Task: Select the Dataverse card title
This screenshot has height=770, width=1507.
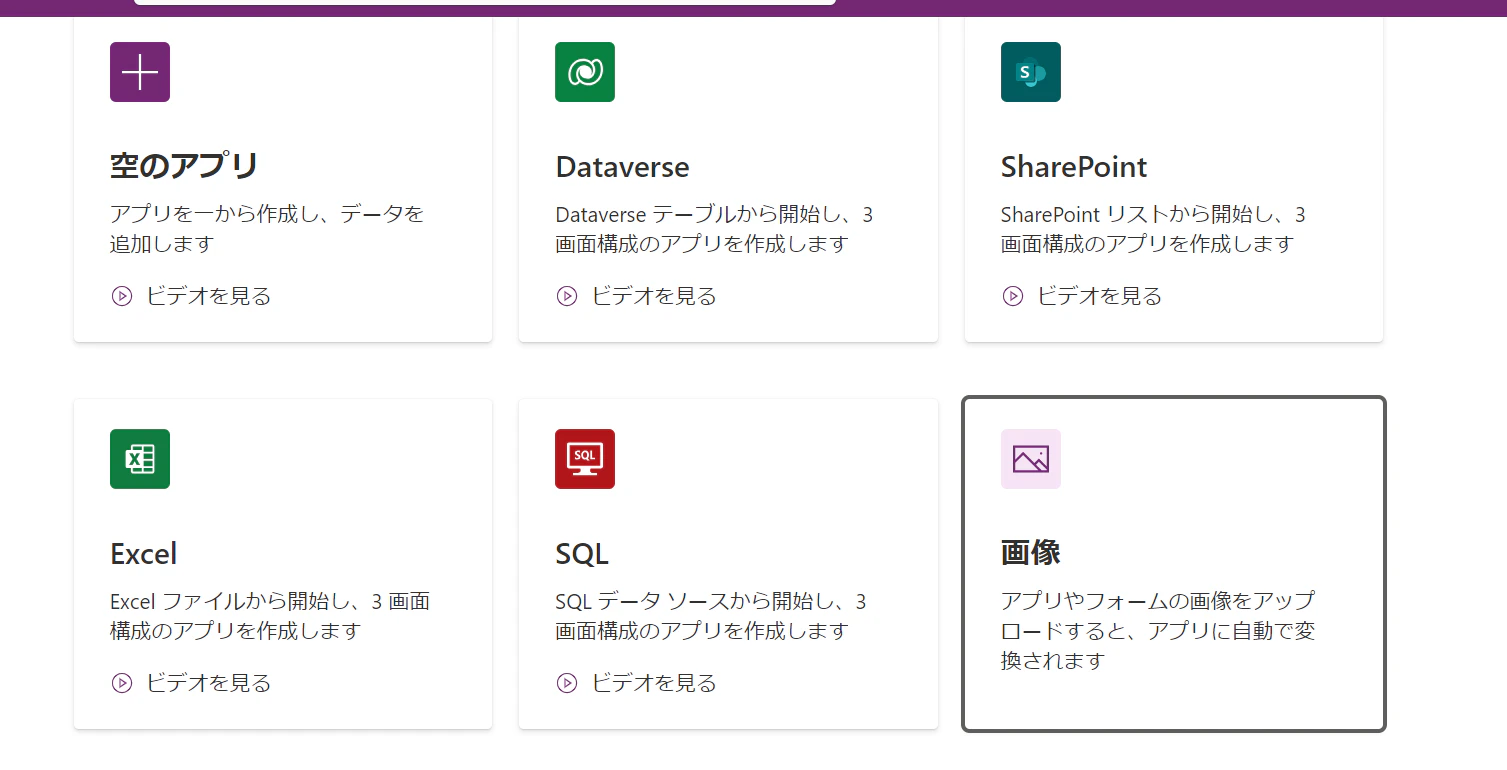Action: click(x=622, y=166)
